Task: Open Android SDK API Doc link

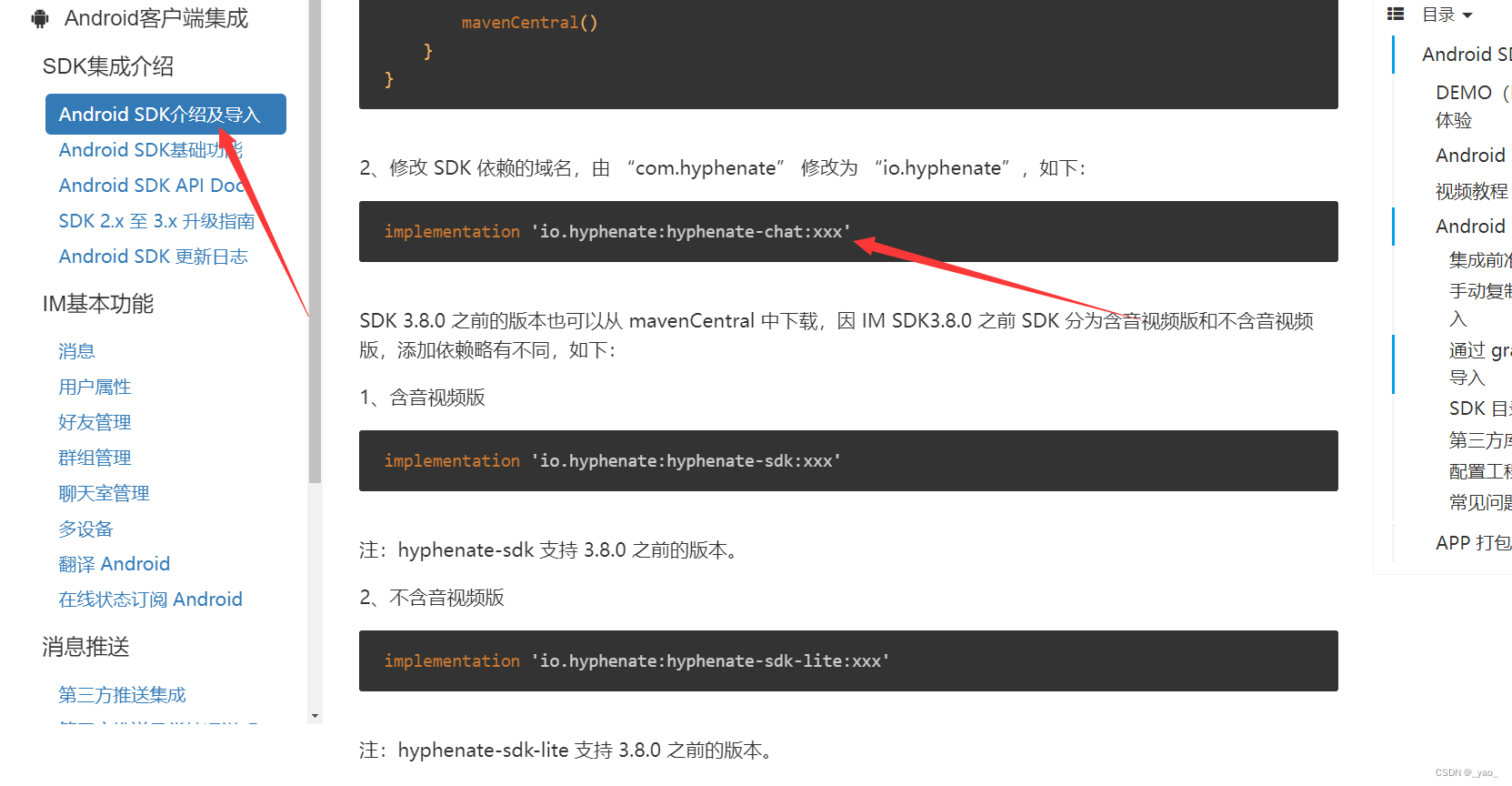Action: (x=151, y=186)
